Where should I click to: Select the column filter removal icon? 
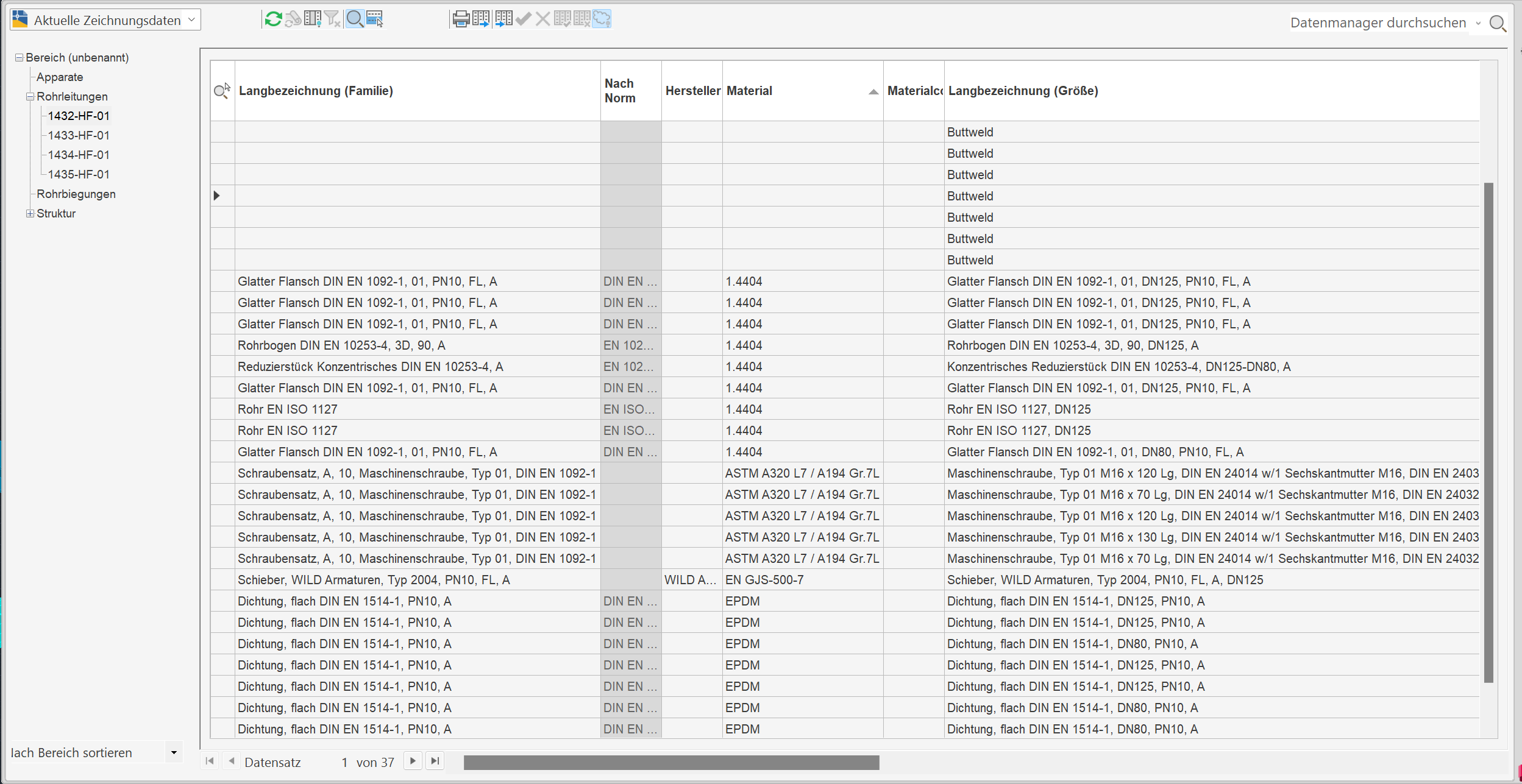pyautogui.click(x=333, y=19)
